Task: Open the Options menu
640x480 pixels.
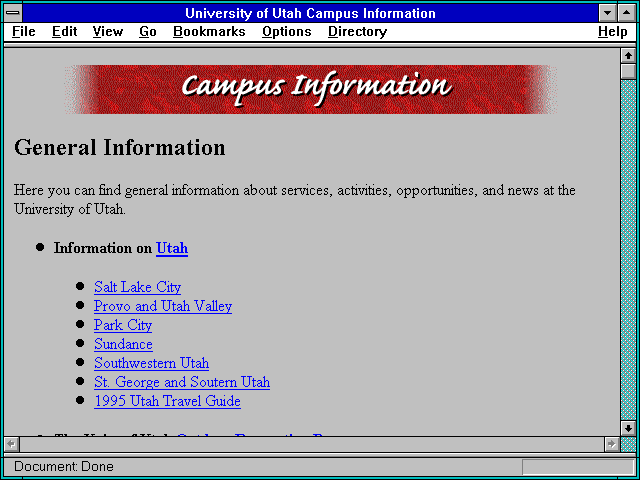Action: pyautogui.click(x=287, y=31)
